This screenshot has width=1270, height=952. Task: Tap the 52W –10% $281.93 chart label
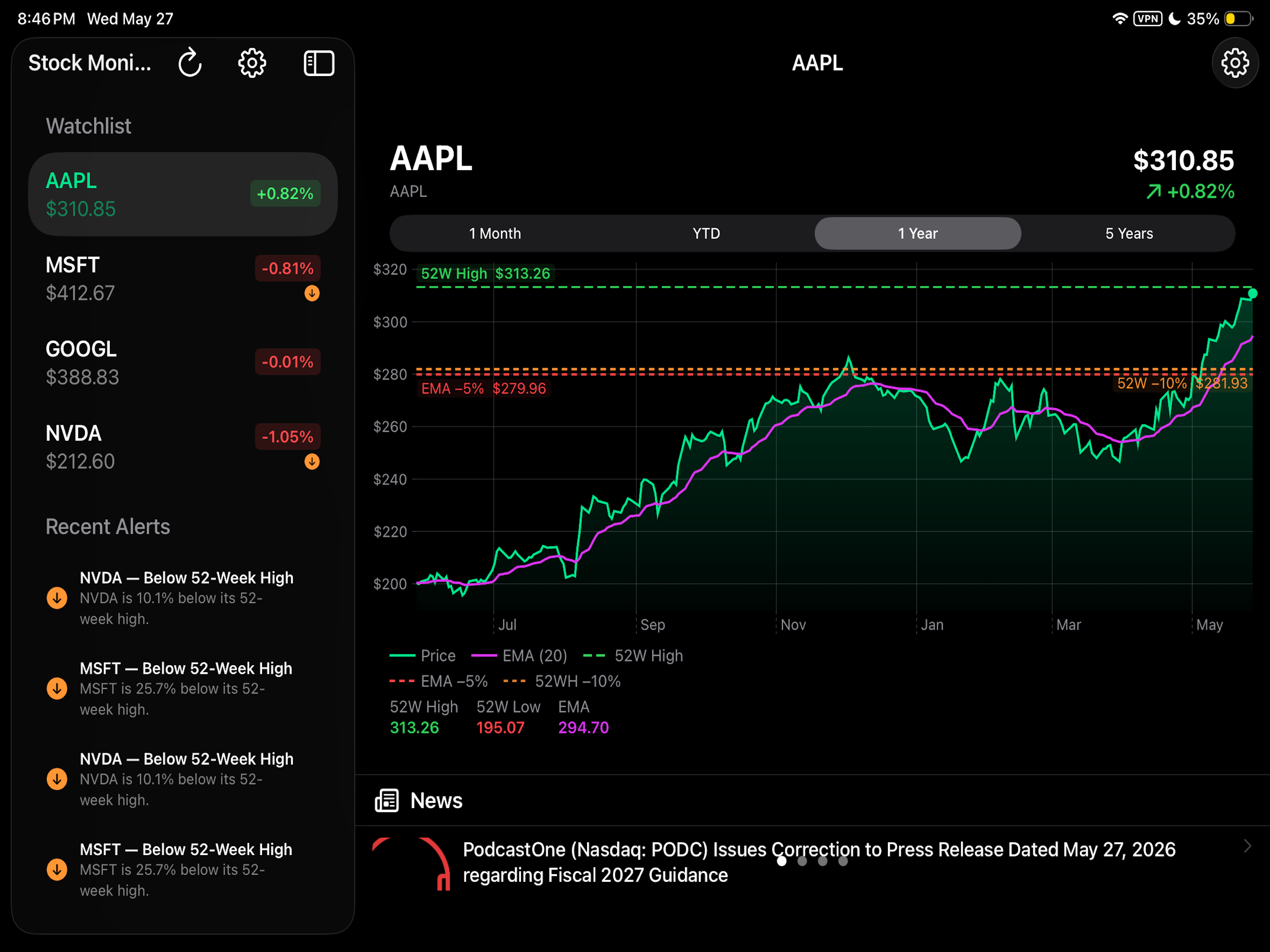coord(1182,383)
